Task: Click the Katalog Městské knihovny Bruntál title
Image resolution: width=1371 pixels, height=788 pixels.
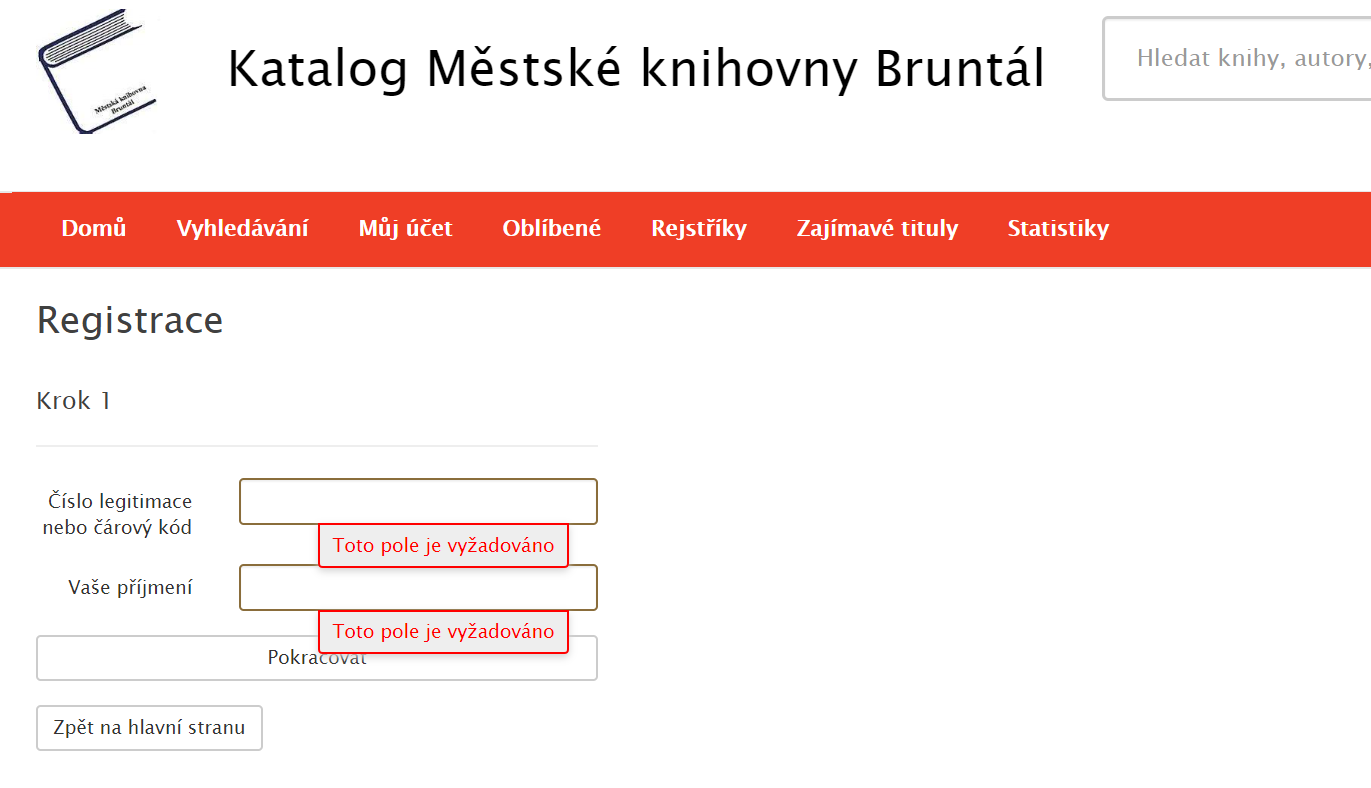Action: click(x=636, y=69)
